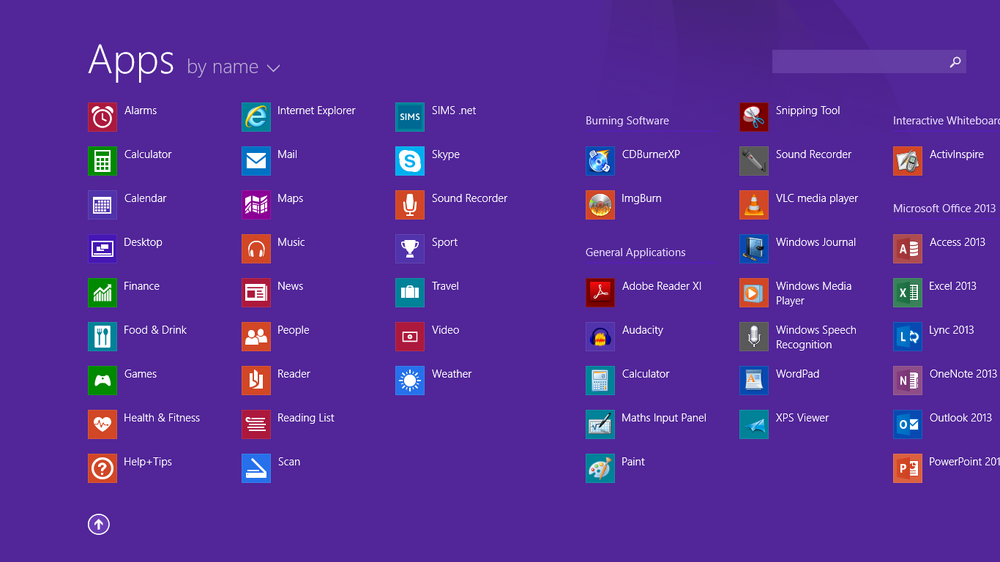Launch the Scan app icon

click(256, 469)
